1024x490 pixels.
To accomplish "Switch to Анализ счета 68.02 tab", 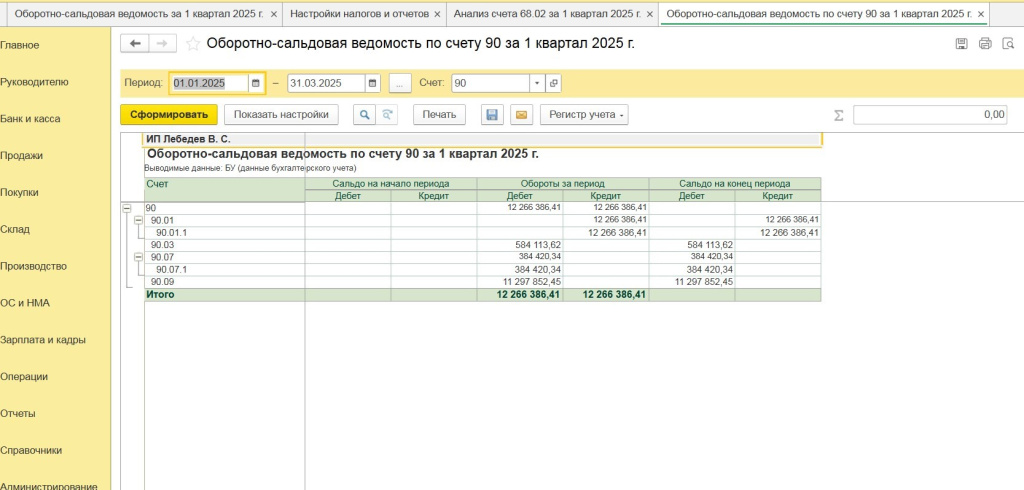I will point(547,14).
